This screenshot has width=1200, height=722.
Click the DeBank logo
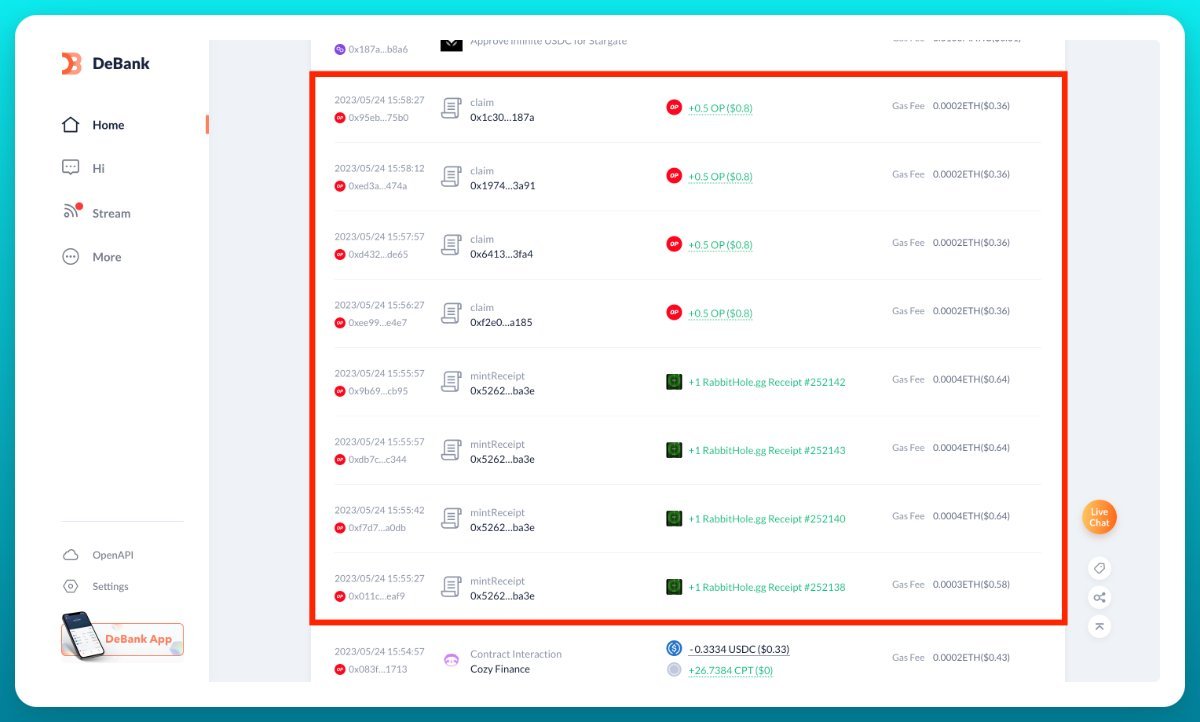pyautogui.click(x=105, y=63)
